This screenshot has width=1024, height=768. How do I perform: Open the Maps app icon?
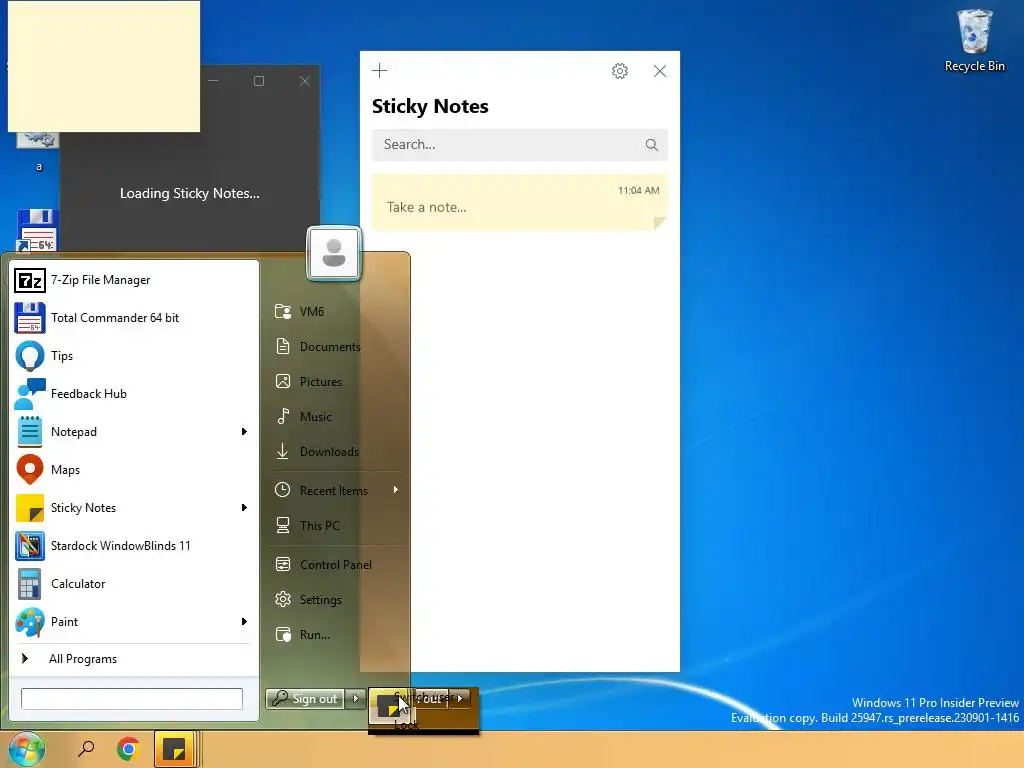(30, 470)
